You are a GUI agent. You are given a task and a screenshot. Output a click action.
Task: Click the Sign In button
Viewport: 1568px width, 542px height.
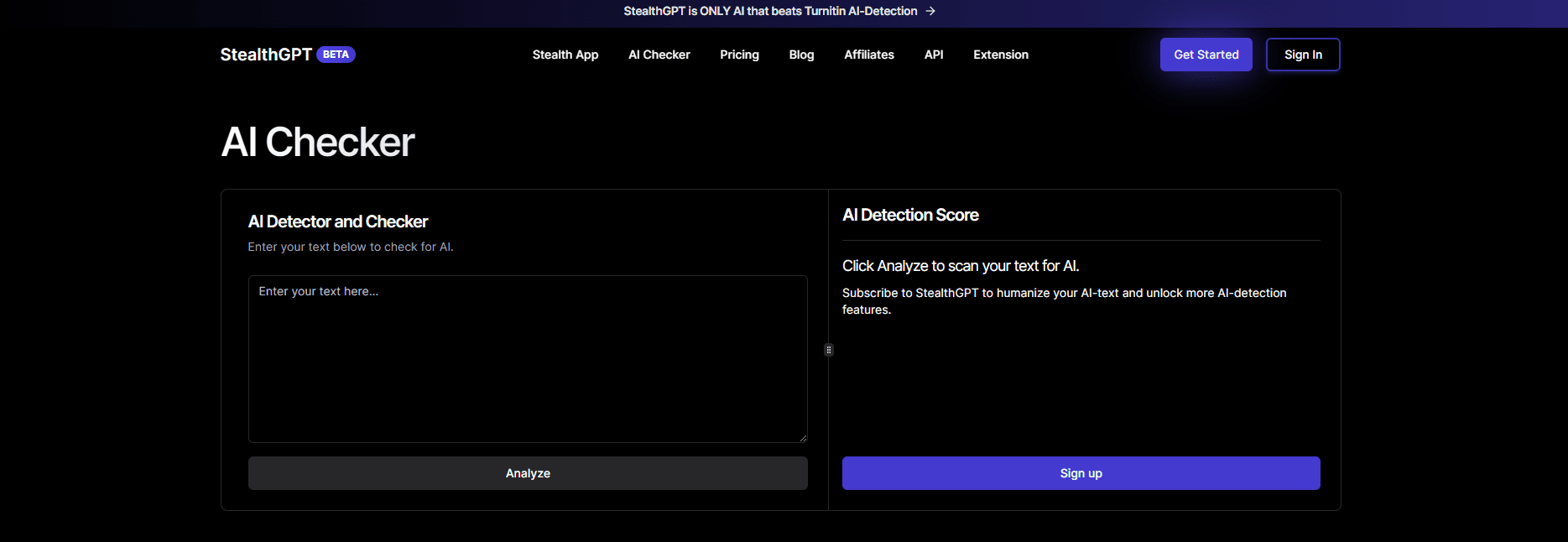(1302, 55)
